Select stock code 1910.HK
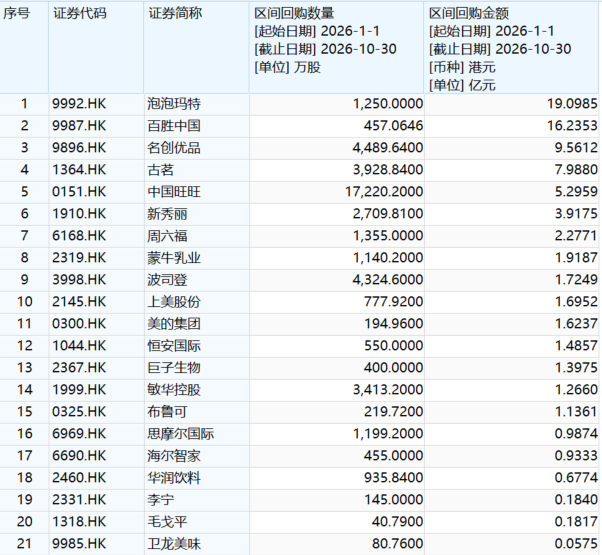The height and width of the screenshot is (555, 602). click(79, 214)
